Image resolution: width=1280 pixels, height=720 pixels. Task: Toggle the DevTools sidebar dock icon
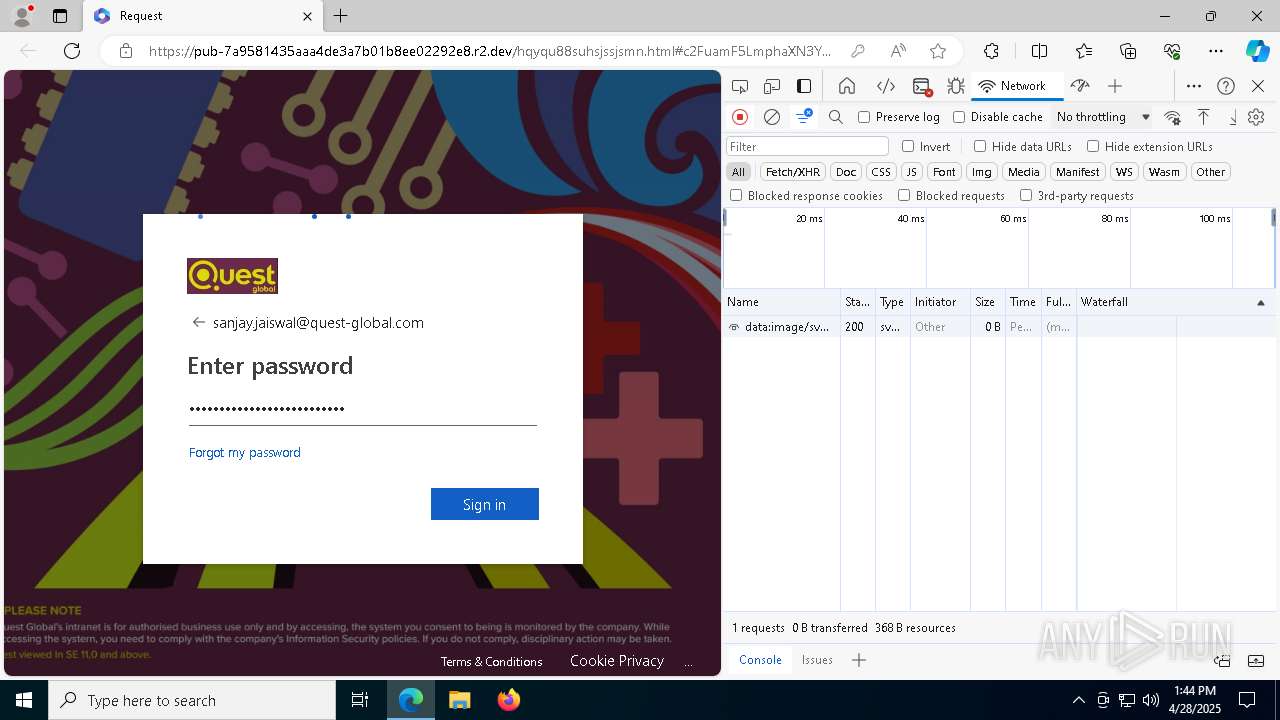(804, 86)
